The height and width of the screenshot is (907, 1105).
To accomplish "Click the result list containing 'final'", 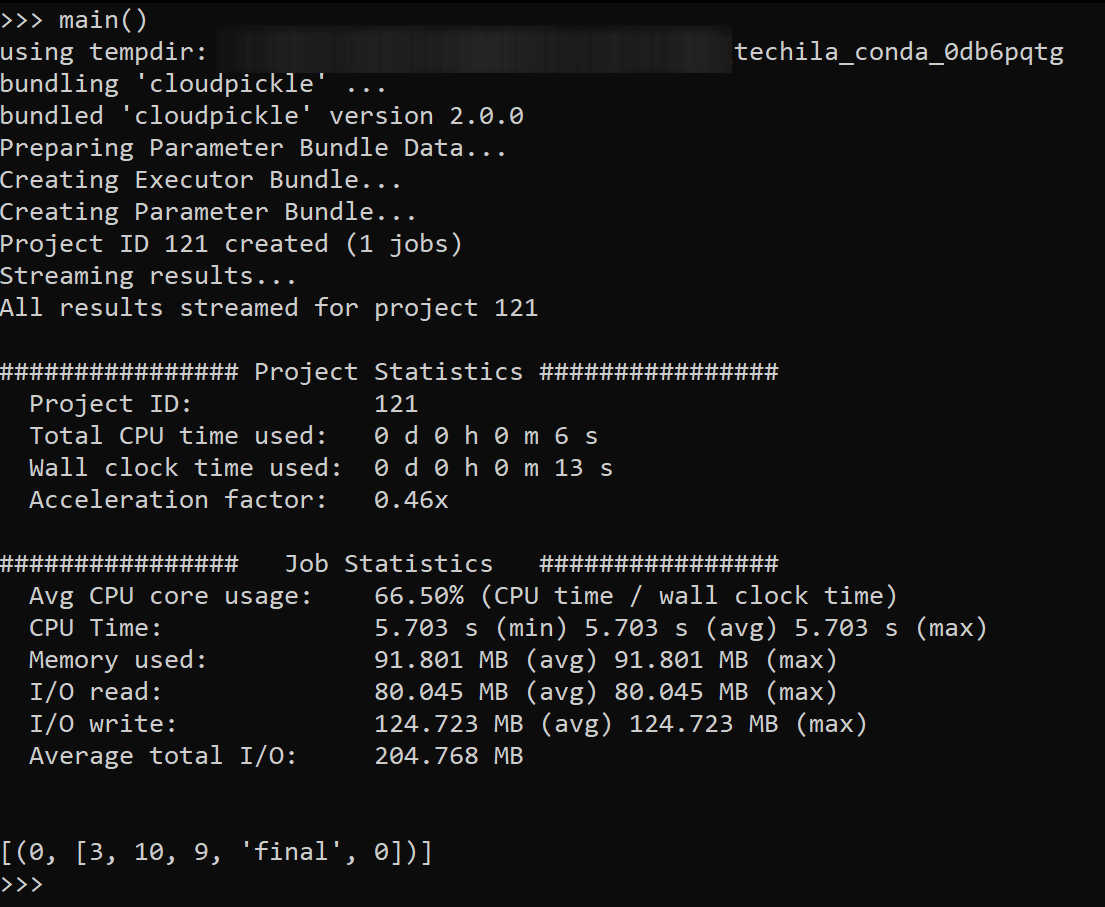I will click(x=216, y=852).
